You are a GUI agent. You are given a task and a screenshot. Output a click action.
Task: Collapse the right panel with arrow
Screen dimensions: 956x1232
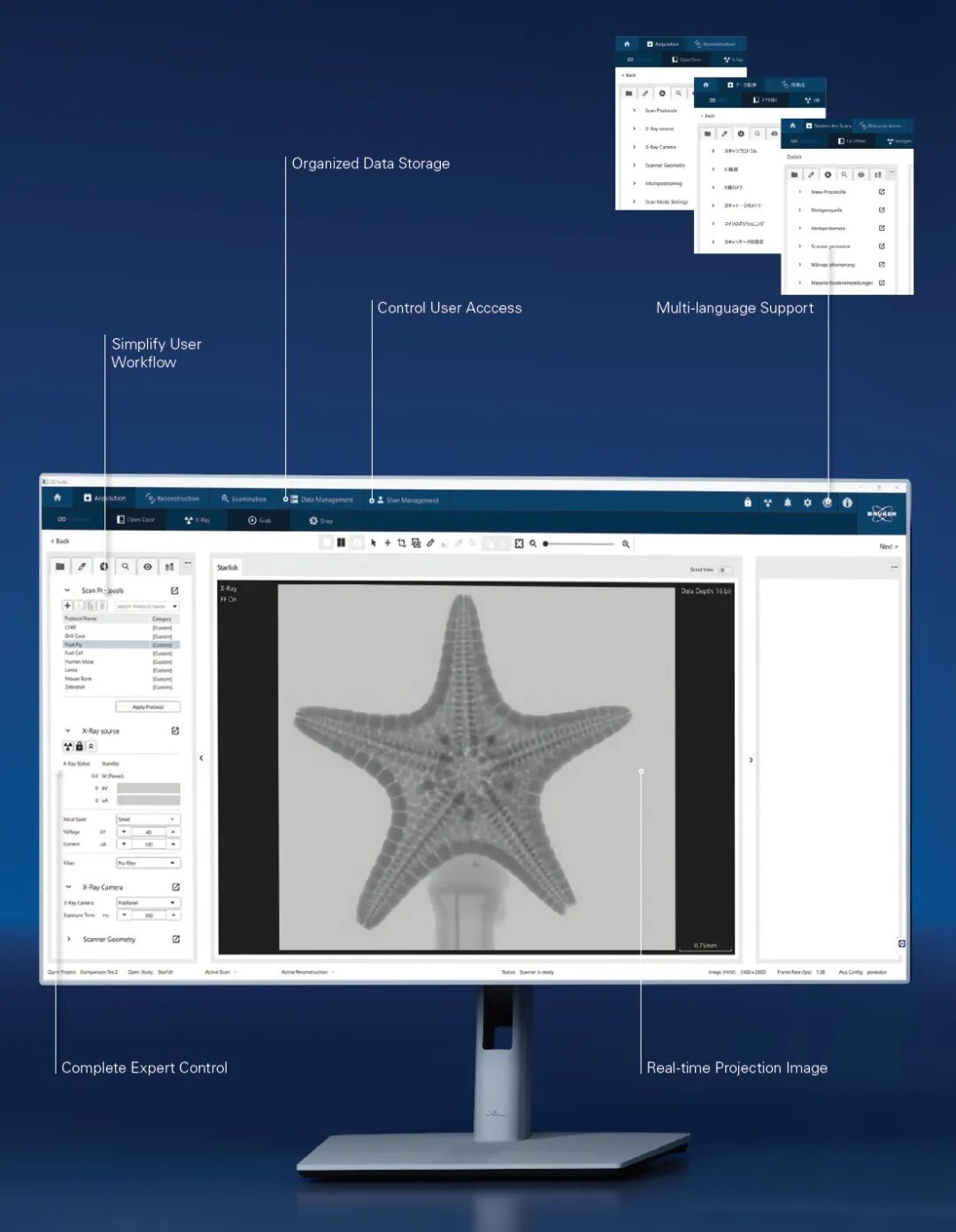click(752, 759)
